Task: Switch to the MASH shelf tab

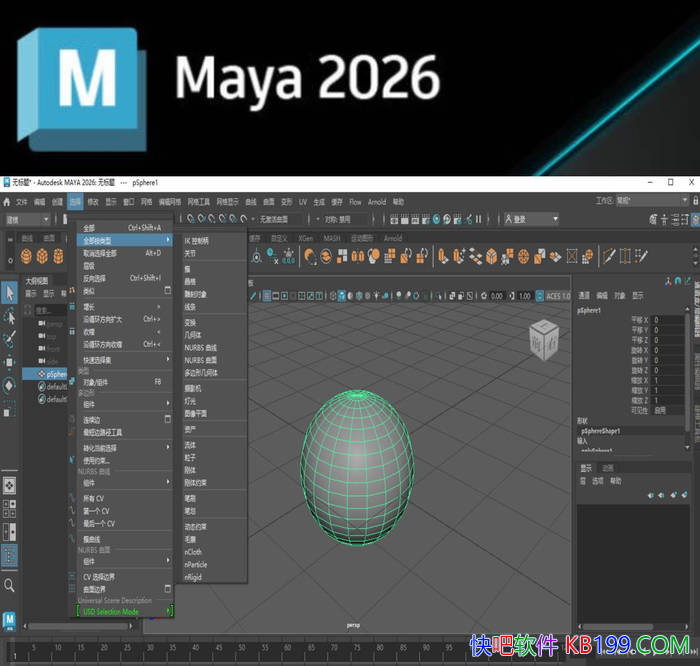Action: point(332,238)
